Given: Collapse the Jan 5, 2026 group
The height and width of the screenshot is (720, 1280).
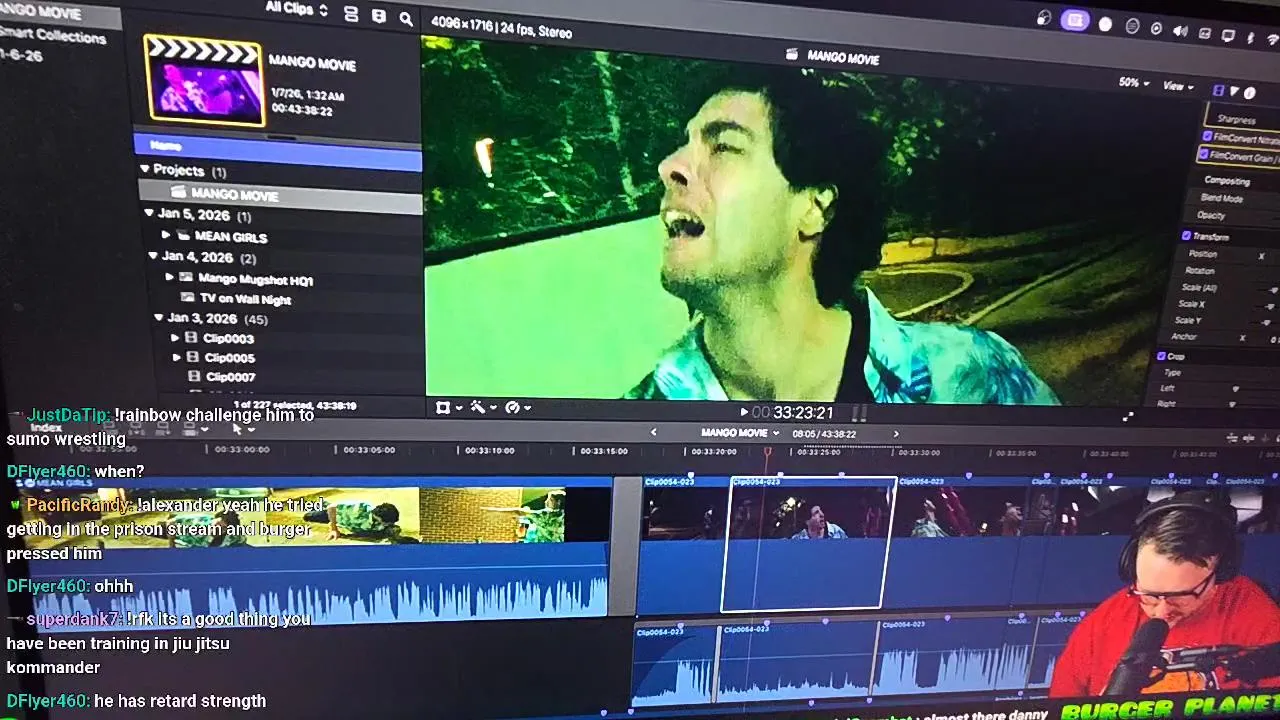Looking at the screenshot, I should 149,213.
